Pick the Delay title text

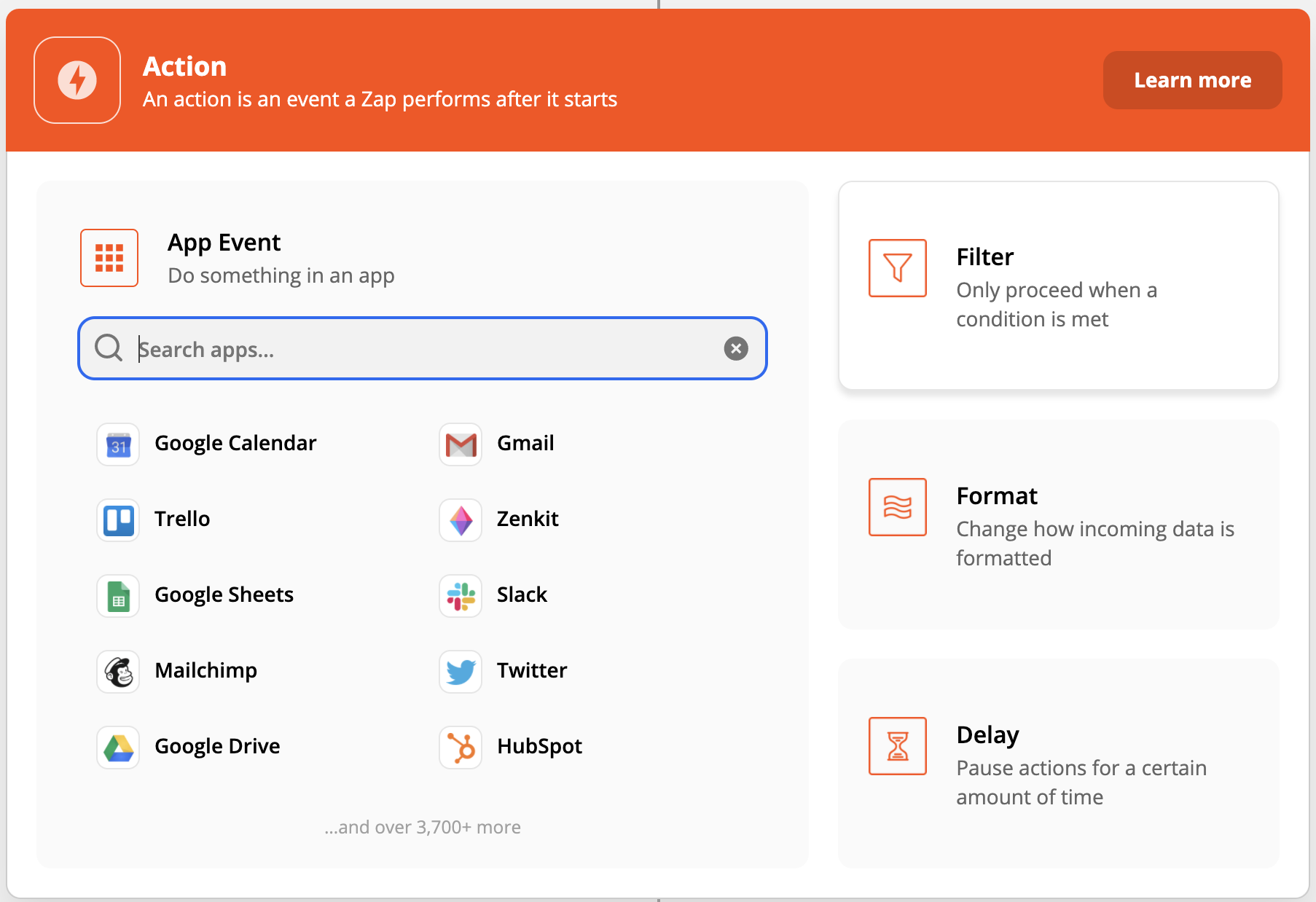point(987,735)
